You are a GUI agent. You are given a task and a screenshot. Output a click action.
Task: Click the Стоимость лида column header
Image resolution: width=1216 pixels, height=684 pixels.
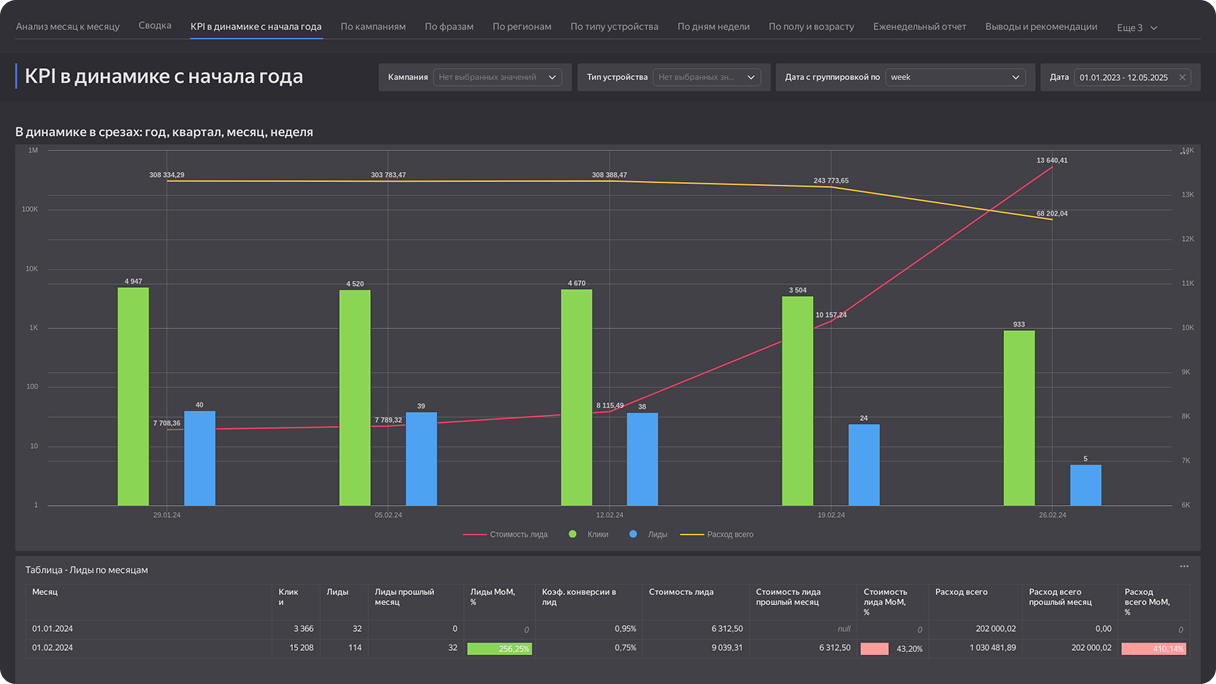(x=695, y=602)
